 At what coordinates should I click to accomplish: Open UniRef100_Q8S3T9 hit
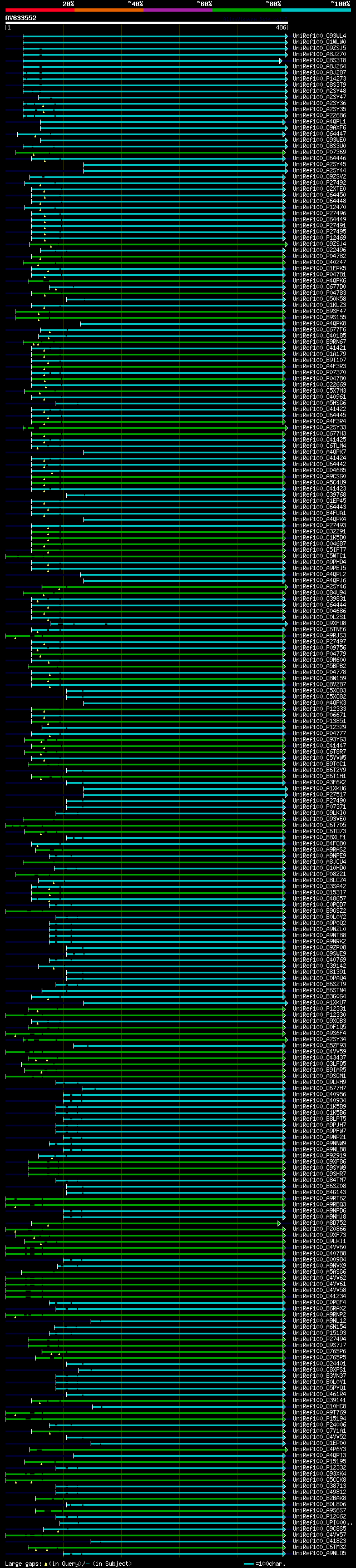coord(319,85)
